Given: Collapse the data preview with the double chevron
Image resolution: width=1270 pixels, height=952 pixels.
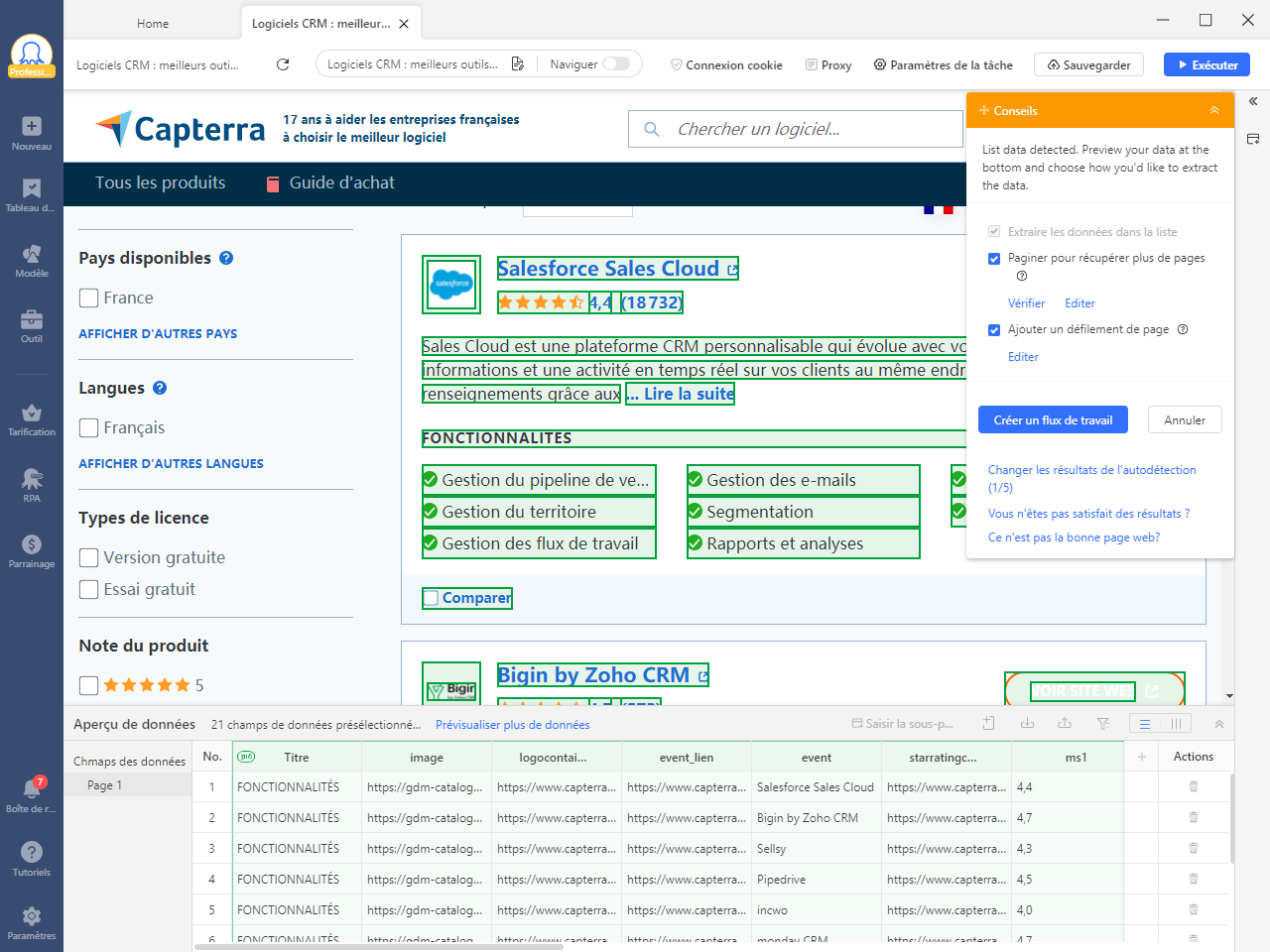Looking at the screenshot, I should click(x=1218, y=723).
